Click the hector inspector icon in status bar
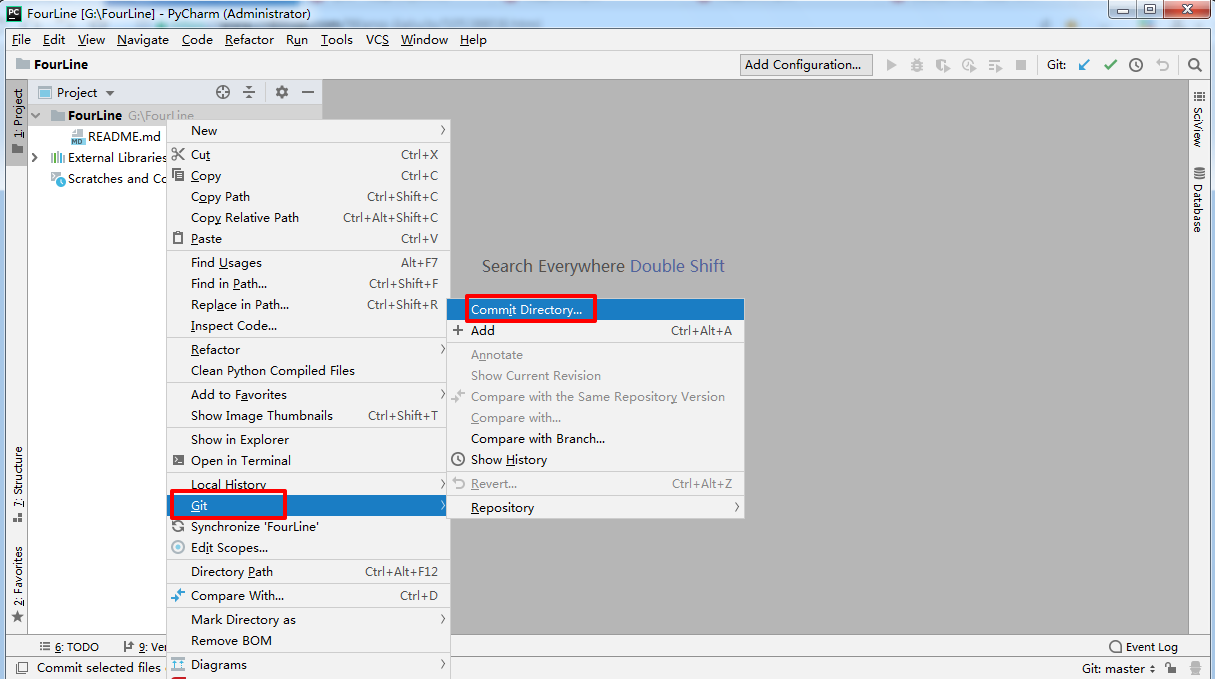Screen dimensions: 1215x679 click(x=1196, y=668)
